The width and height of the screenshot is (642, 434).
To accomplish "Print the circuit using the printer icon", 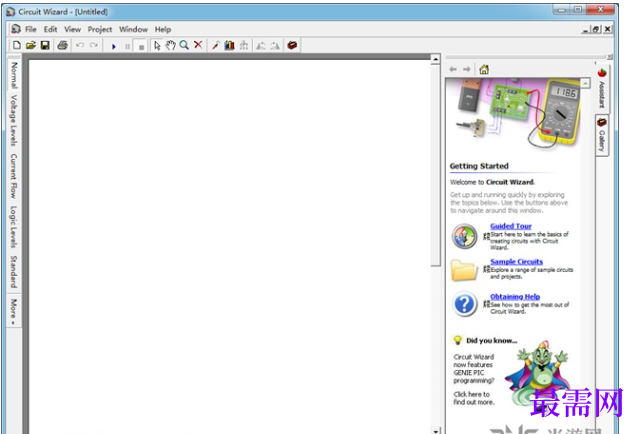I will [x=62, y=45].
